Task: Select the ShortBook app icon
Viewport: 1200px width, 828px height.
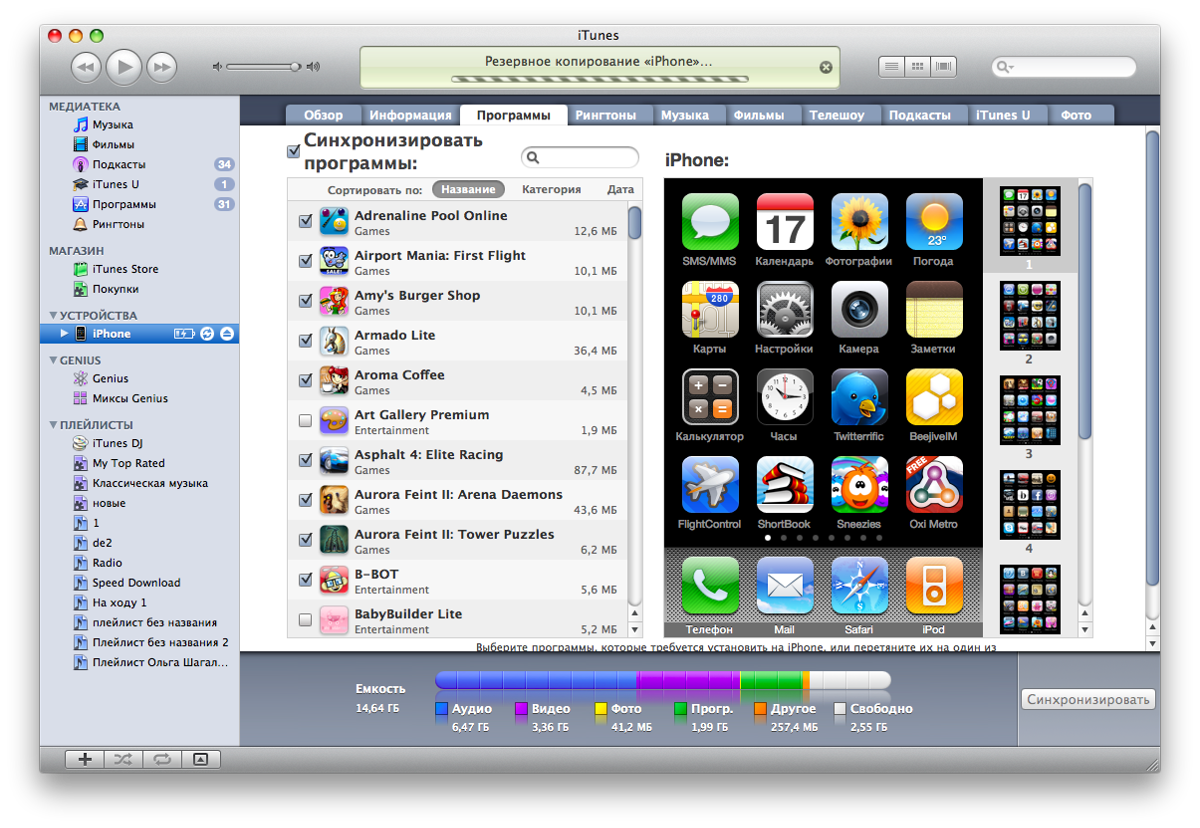Action: point(785,485)
